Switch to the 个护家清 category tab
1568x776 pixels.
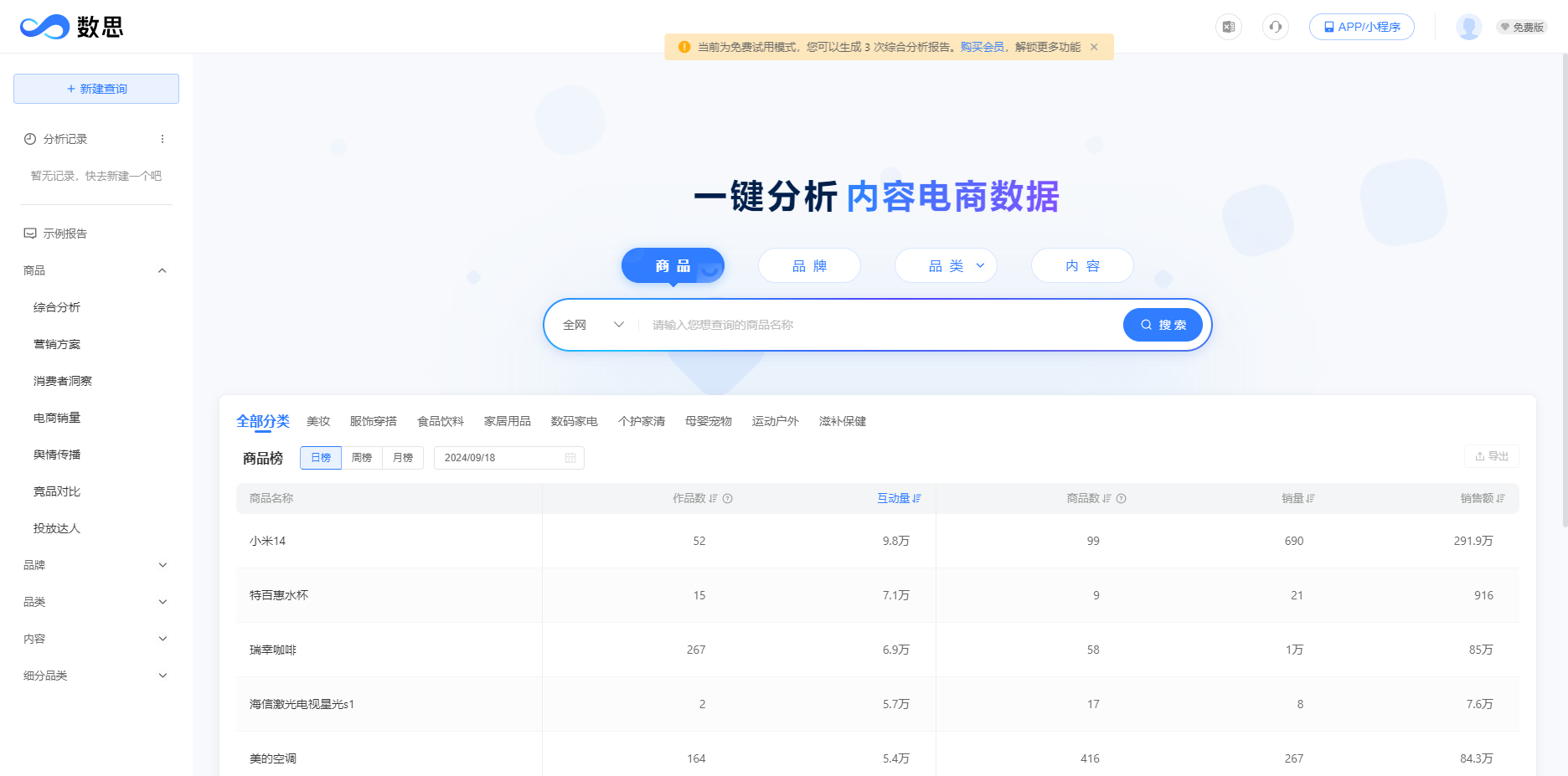click(x=642, y=421)
